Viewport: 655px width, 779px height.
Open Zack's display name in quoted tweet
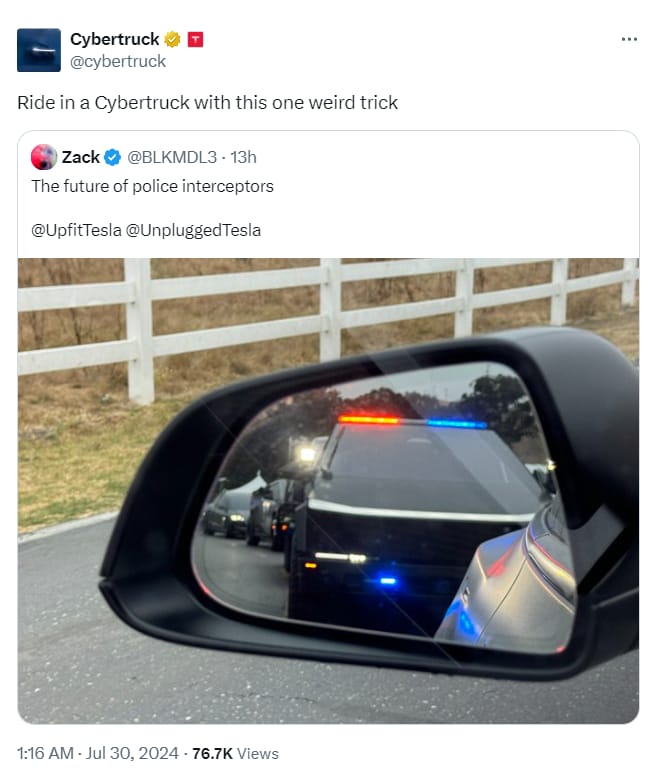pos(81,157)
